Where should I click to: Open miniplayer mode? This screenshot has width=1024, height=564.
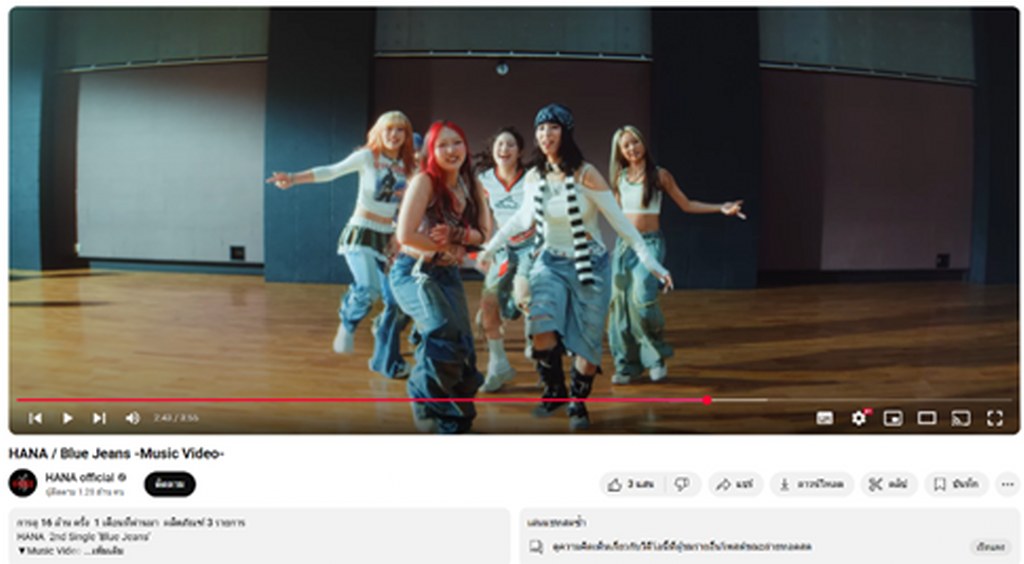(x=893, y=418)
